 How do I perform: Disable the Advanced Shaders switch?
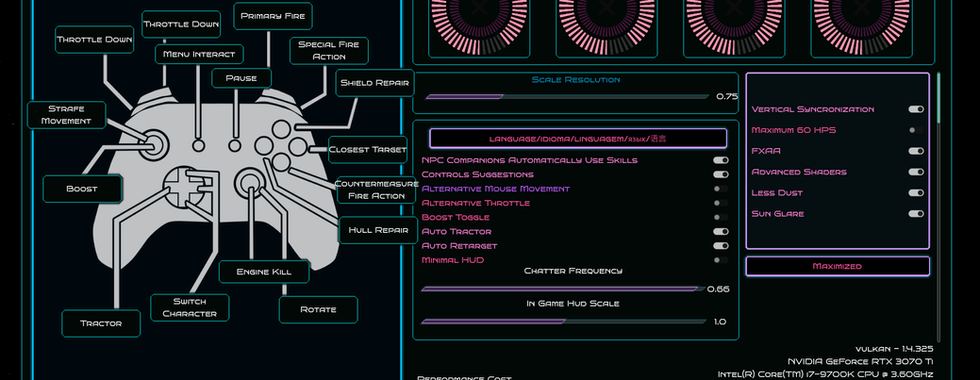[916, 172]
